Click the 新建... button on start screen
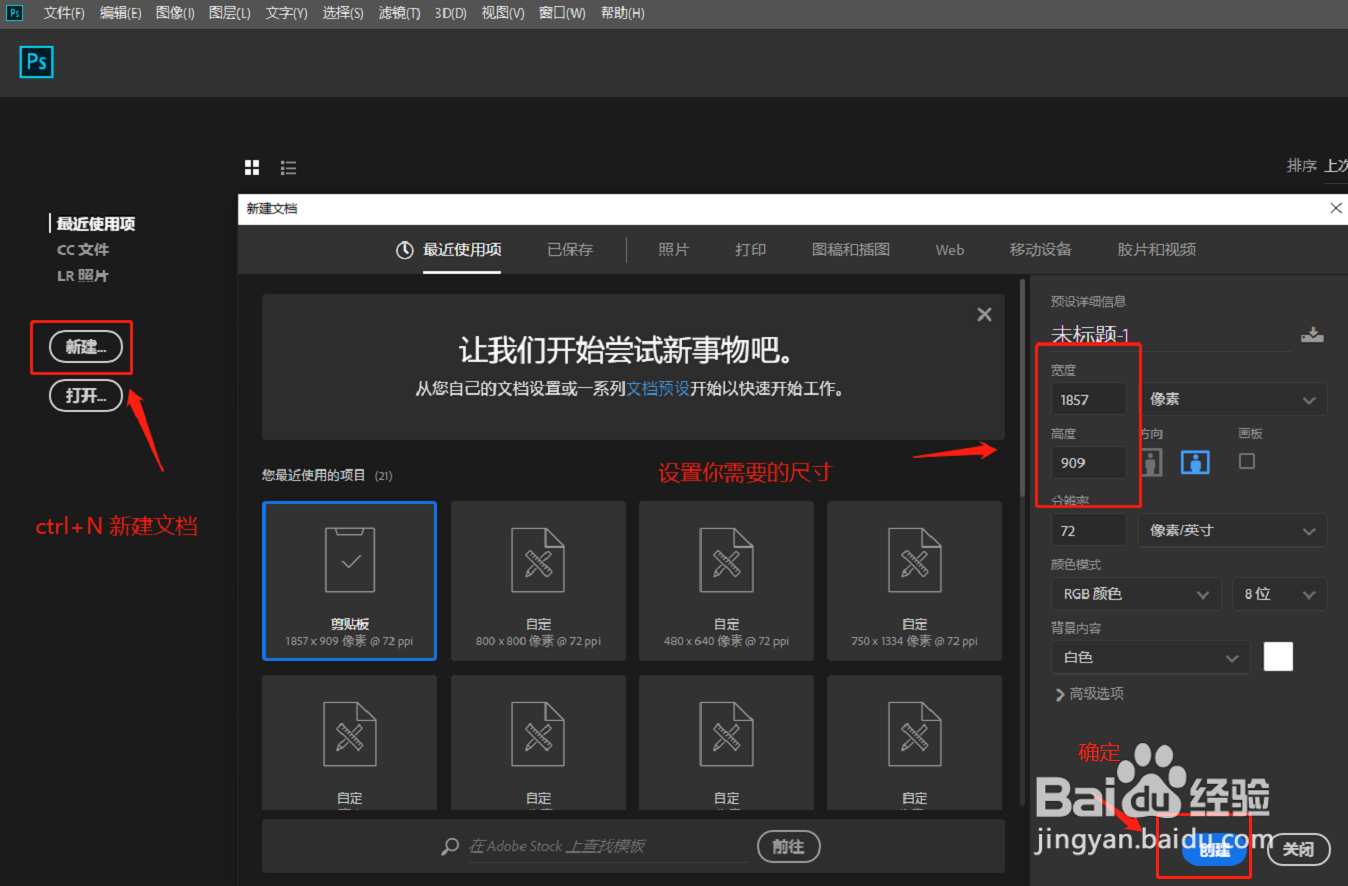 86,347
